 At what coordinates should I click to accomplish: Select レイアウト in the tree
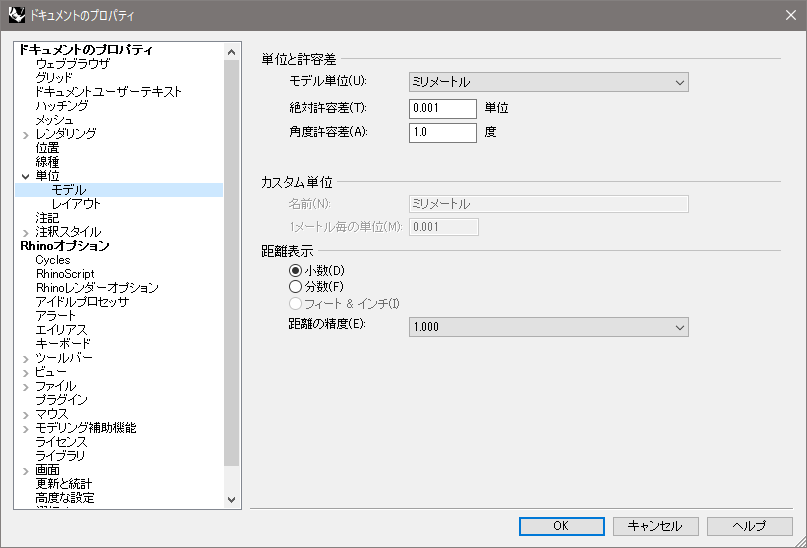[76, 204]
